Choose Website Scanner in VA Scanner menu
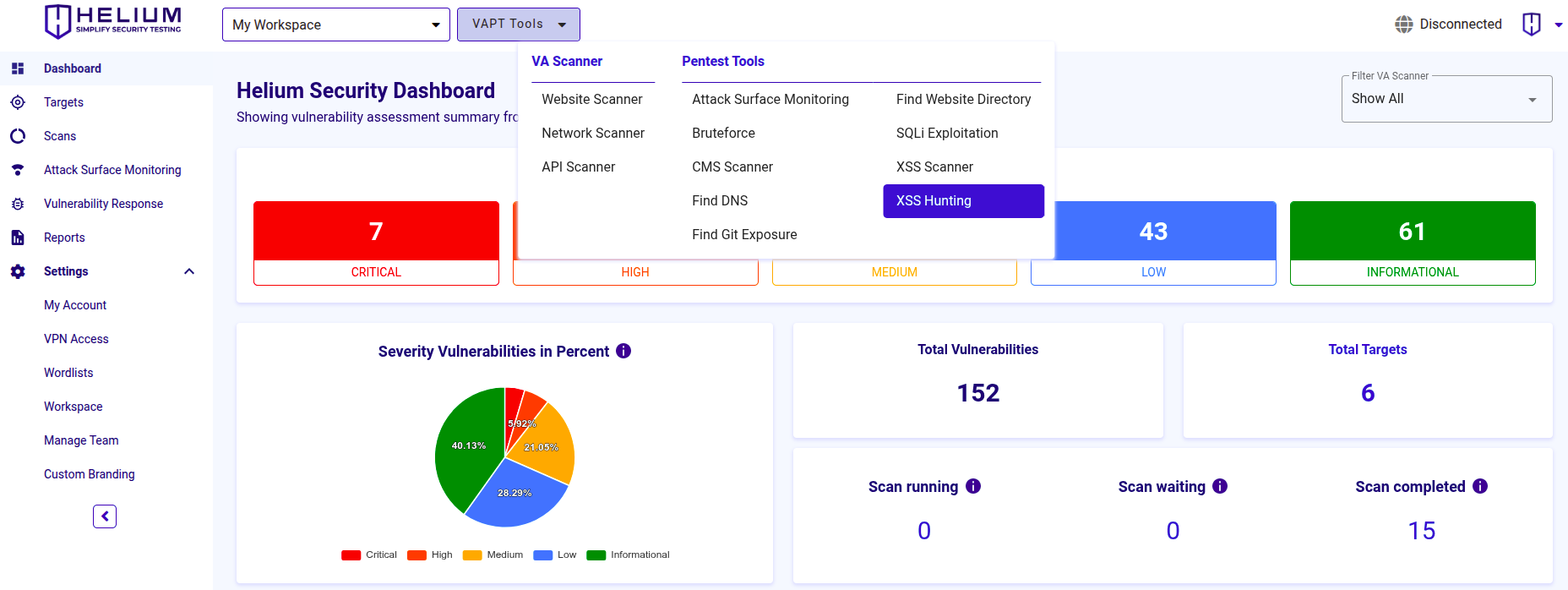The image size is (1568, 590). [x=591, y=100]
